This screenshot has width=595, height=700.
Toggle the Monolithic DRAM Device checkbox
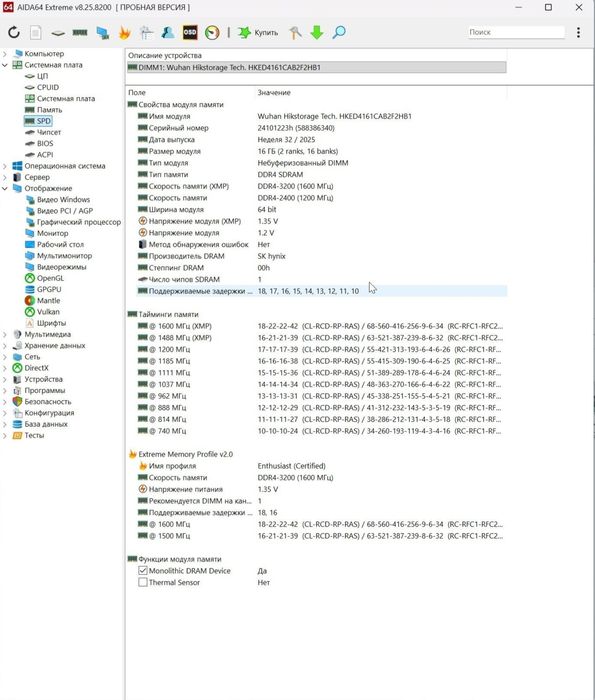tap(143, 571)
